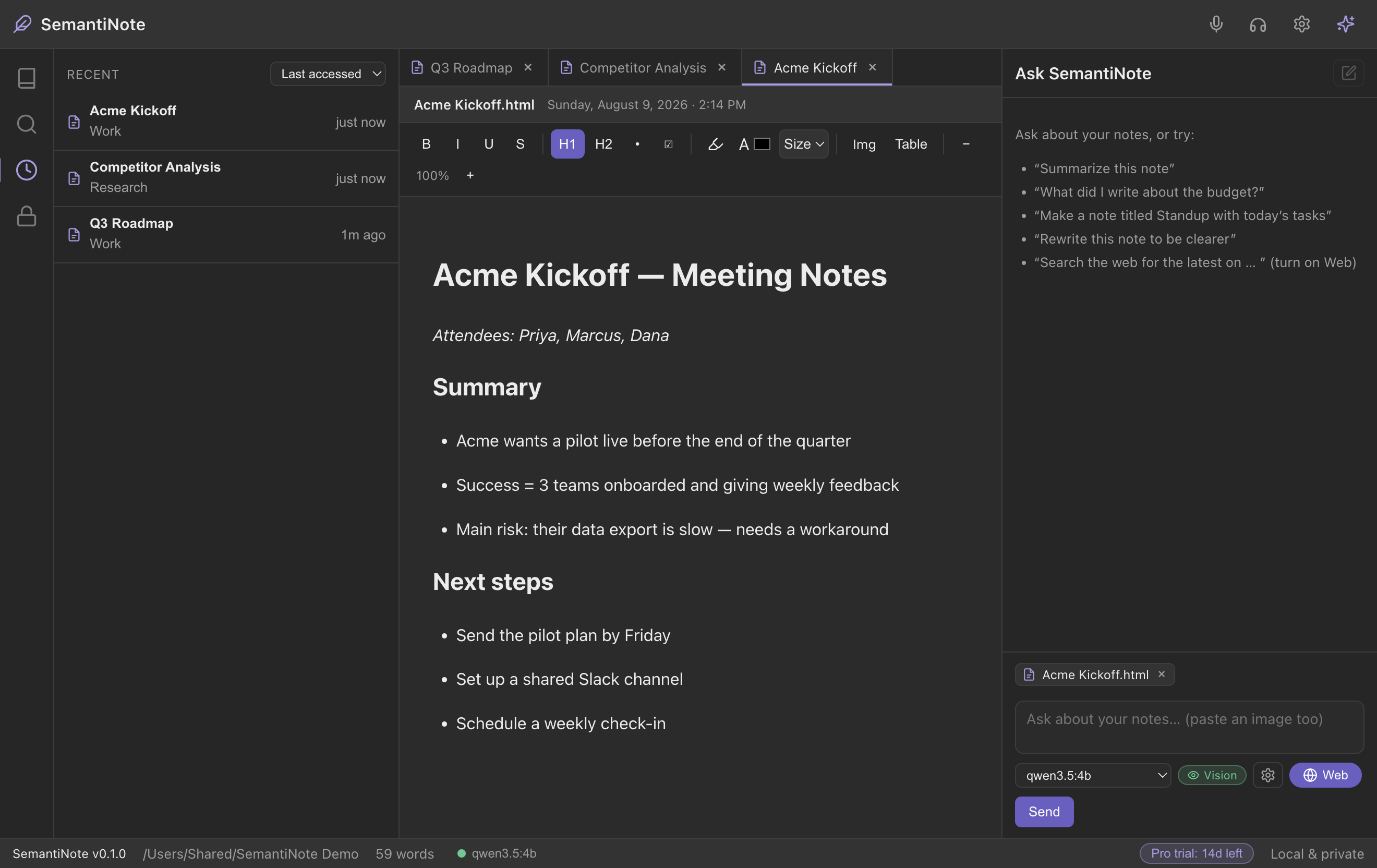Close the Competitor Analysis tab
This screenshot has height=868, width=1377.
coord(722,67)
